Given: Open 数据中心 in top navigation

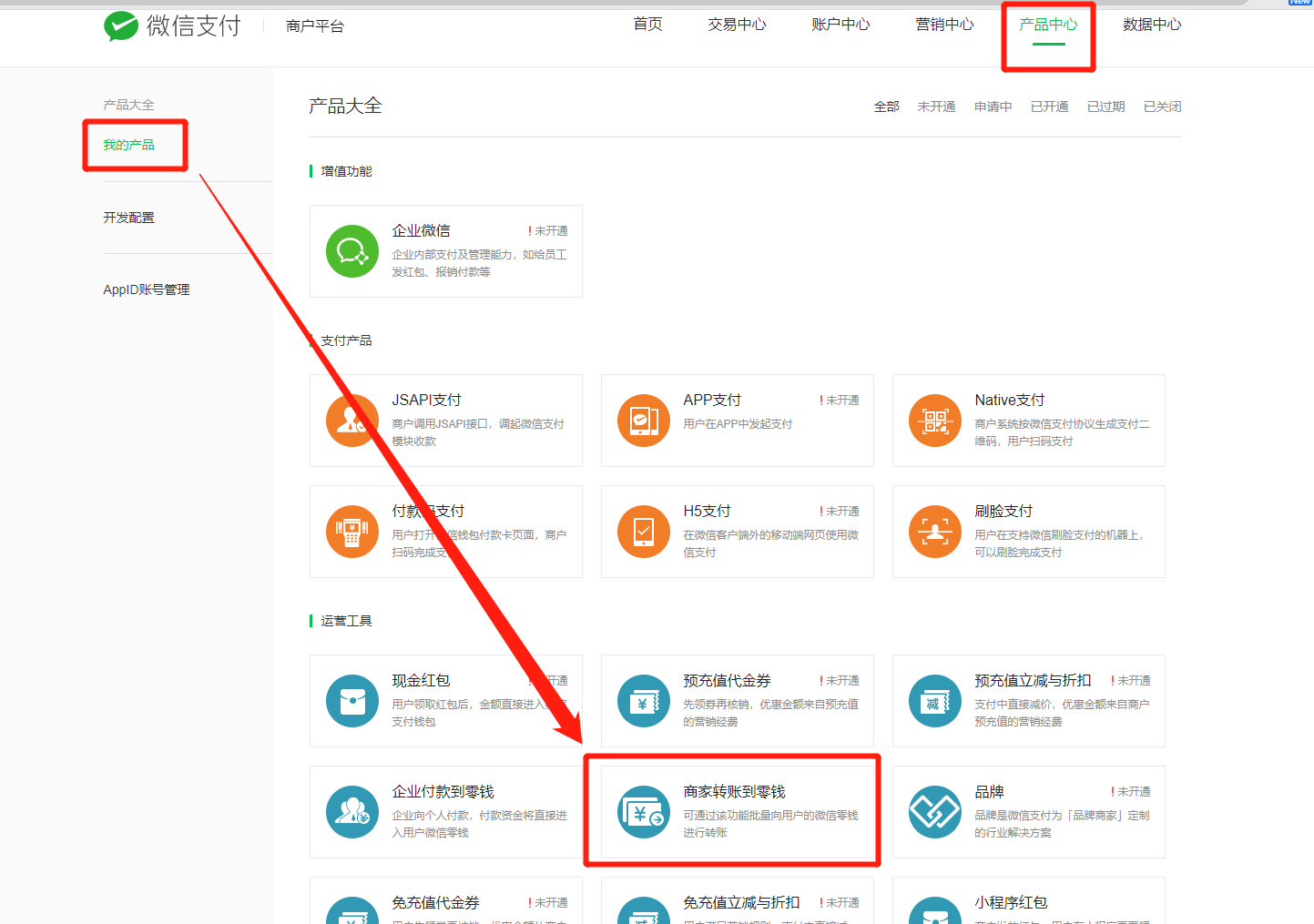Looking at the screenshot, I should point(1152,25).
